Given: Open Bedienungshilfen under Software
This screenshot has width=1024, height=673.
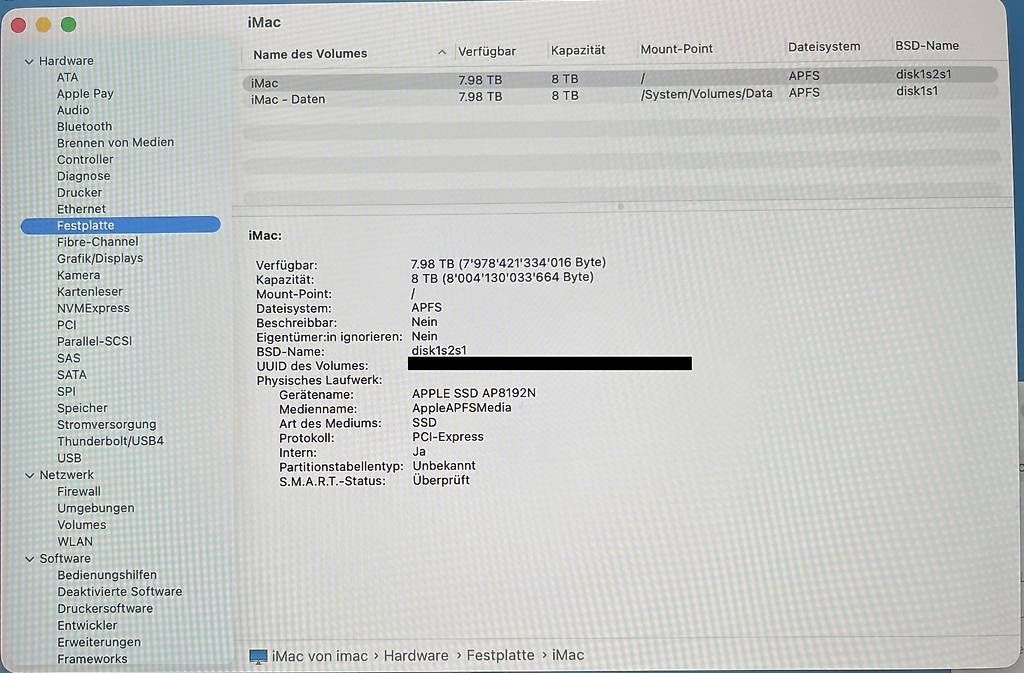Looking at the screenshot, I should (x=106, y=574).
